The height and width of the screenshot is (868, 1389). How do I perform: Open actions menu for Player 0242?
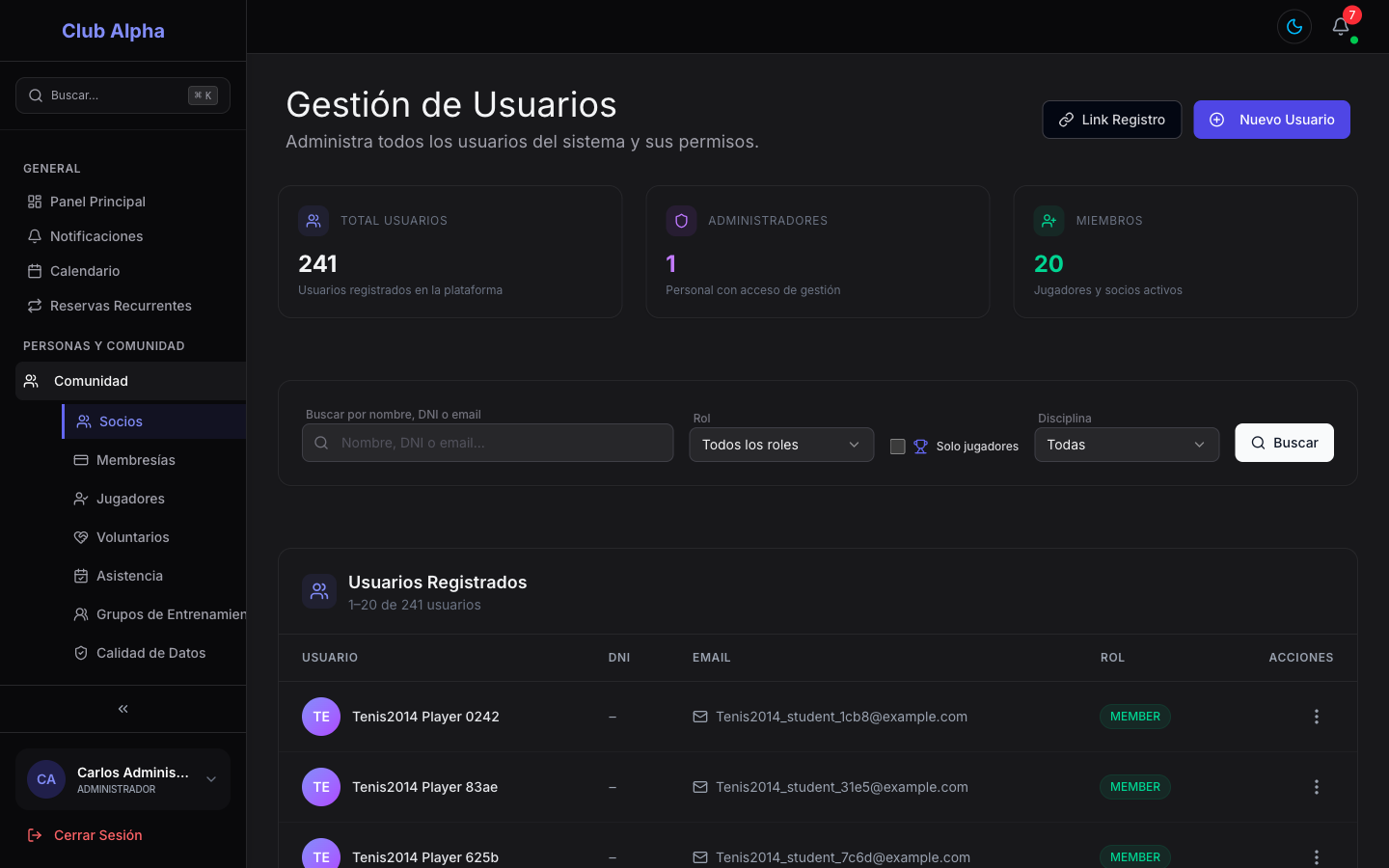(x=1317, y=717)
